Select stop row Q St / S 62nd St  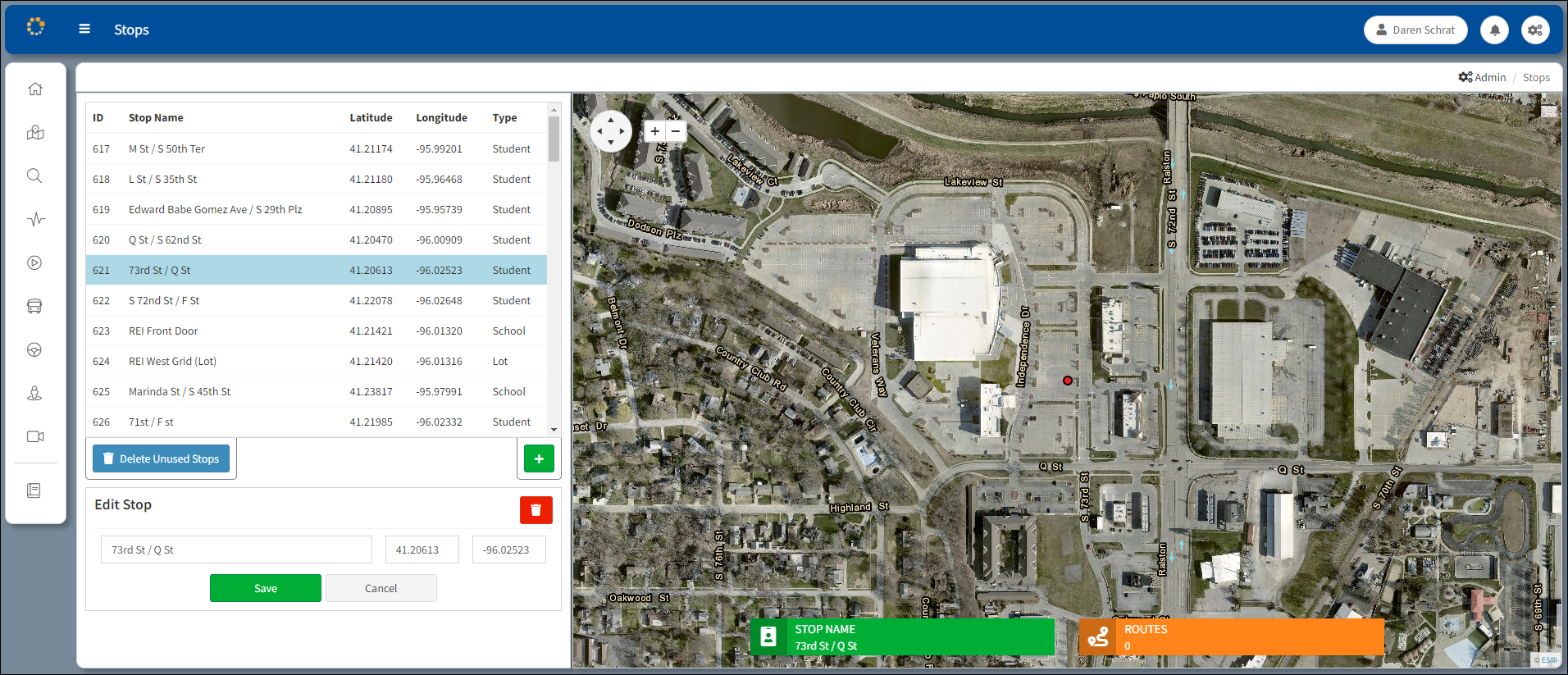pyautogui.click(x=317, y=239)
